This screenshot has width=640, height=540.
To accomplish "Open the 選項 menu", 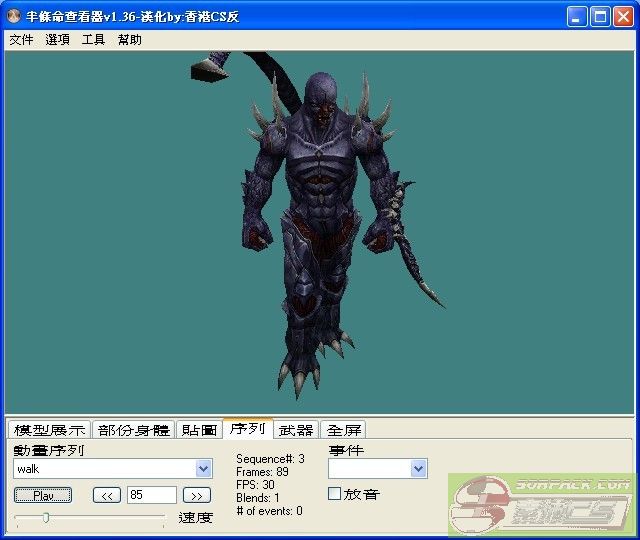I will pos(57,40).
